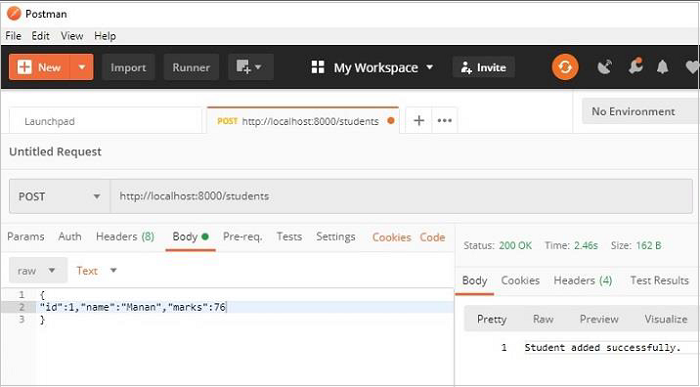The image size is (700, 387).
Task: Click the request URL input field
Action: point(401,196)
